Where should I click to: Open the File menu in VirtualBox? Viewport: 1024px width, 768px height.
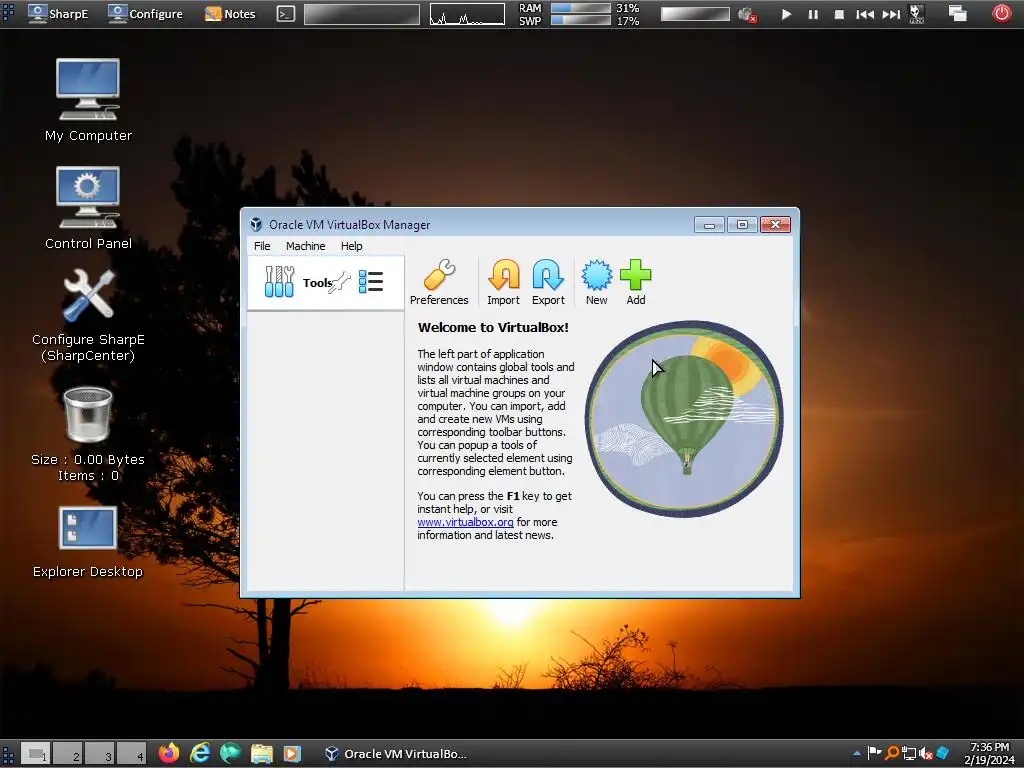click(x=262, y=246)
